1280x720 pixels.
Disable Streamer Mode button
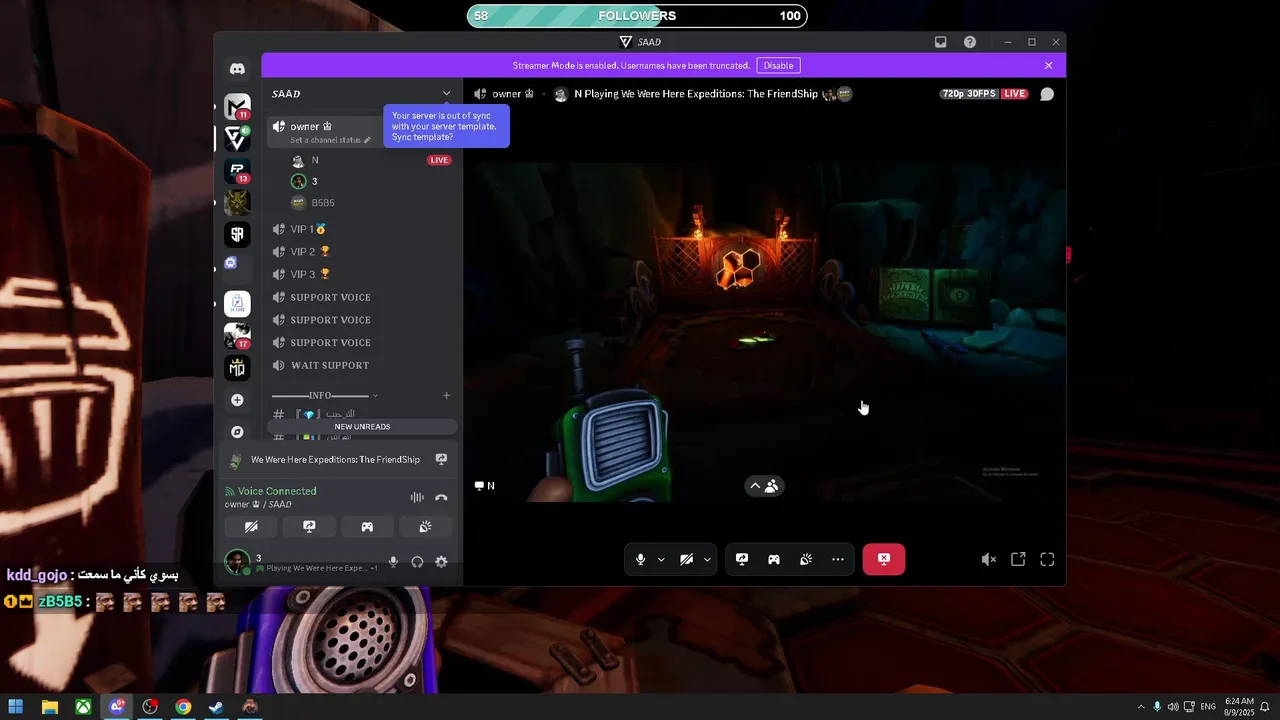(x=778, y=65)
